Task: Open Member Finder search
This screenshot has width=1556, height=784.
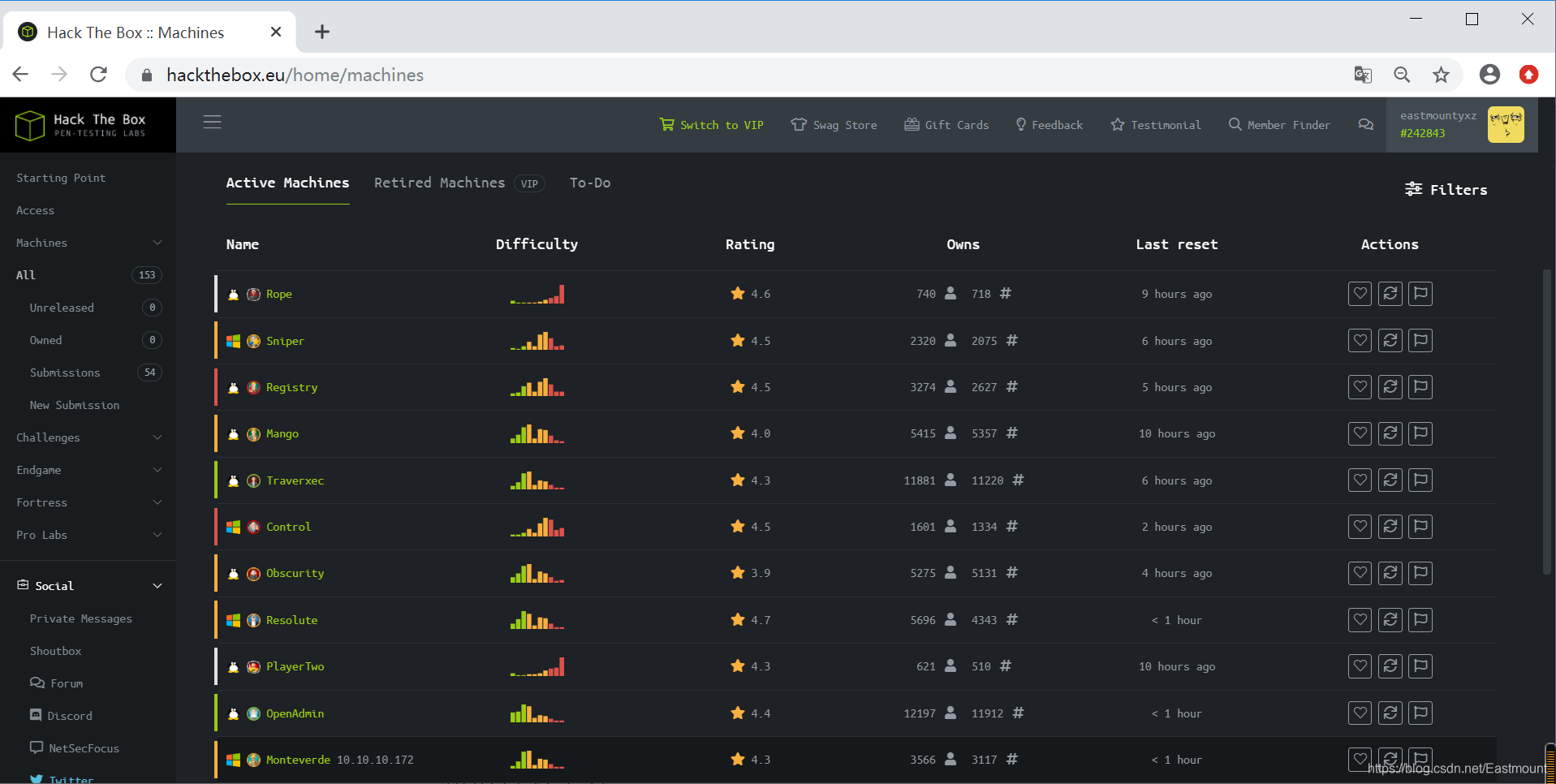Action: coord(1279,125)
